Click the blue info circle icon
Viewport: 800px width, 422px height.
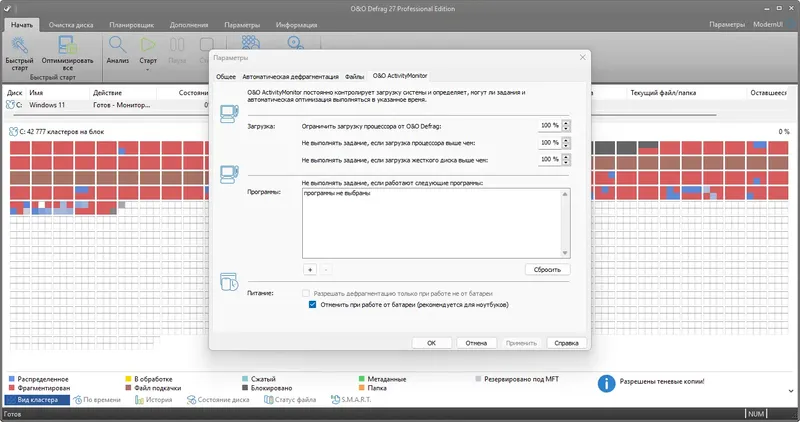[606, 384]
